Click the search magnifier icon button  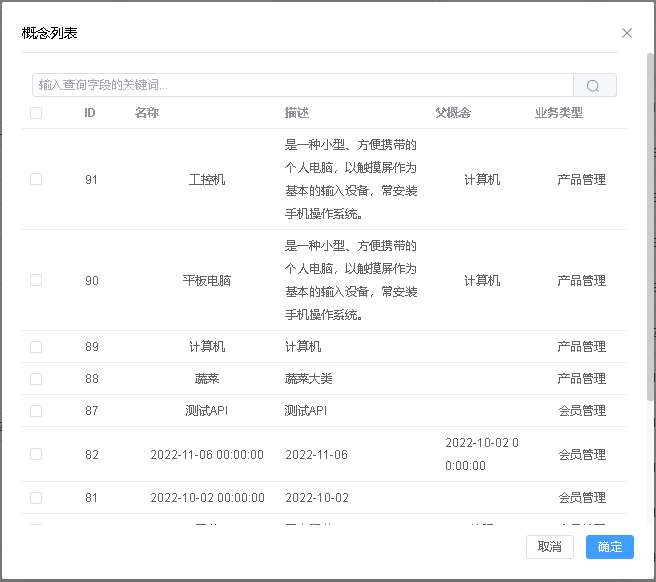594,85
